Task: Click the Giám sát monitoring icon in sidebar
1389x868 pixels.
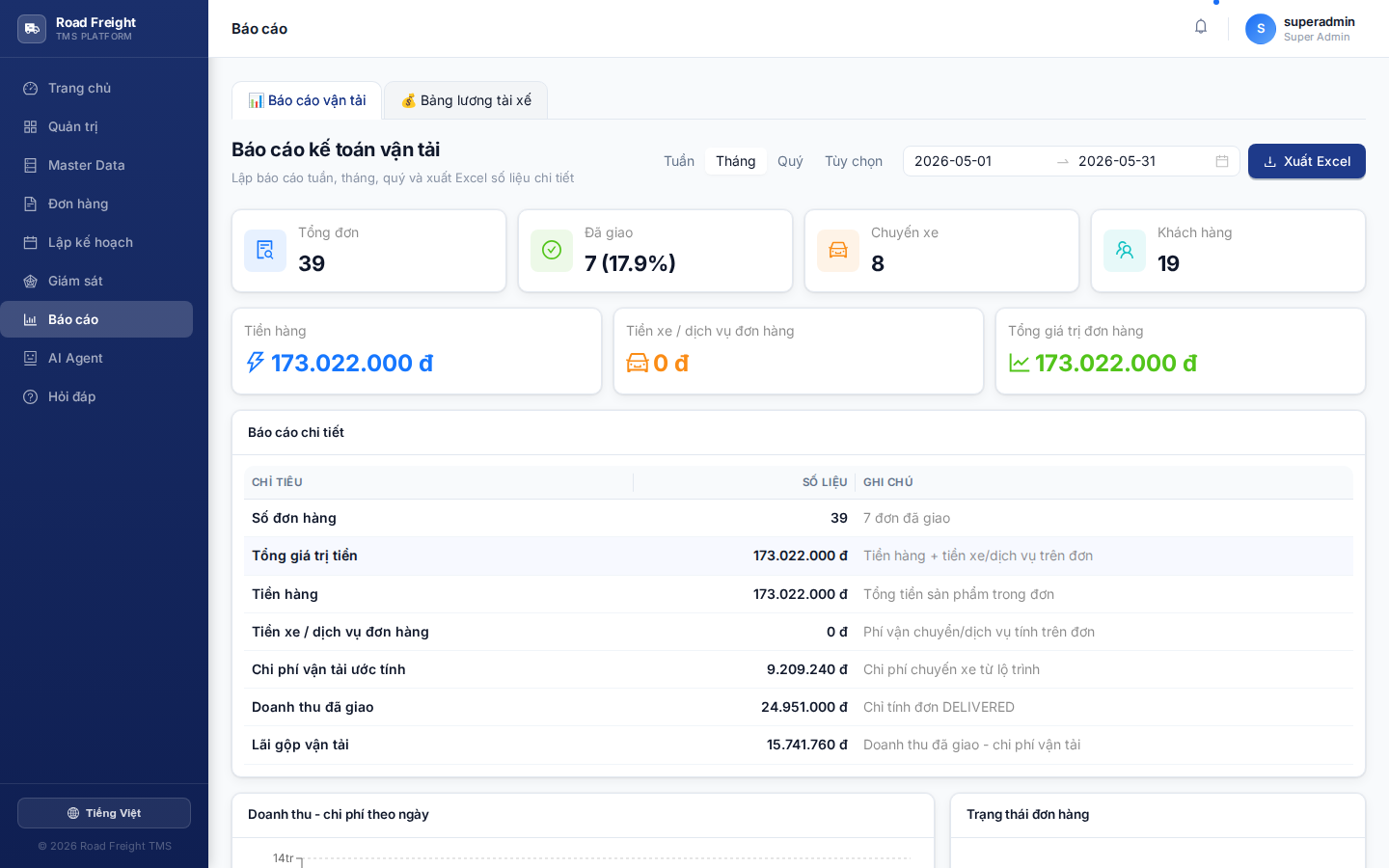Action: tap(31, 281)
